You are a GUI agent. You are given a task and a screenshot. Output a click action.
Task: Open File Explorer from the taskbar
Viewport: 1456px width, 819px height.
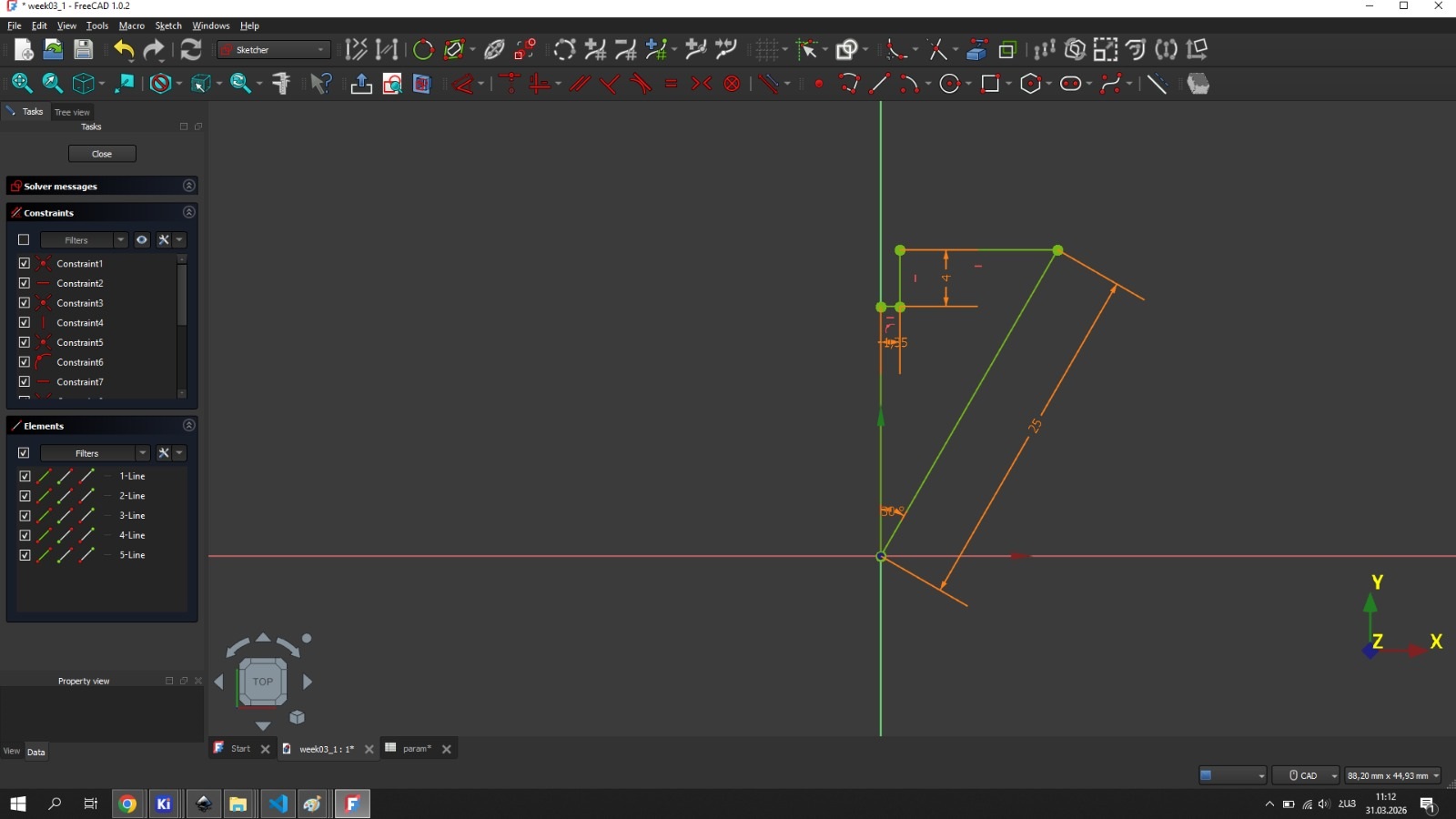tap(238, 804)
